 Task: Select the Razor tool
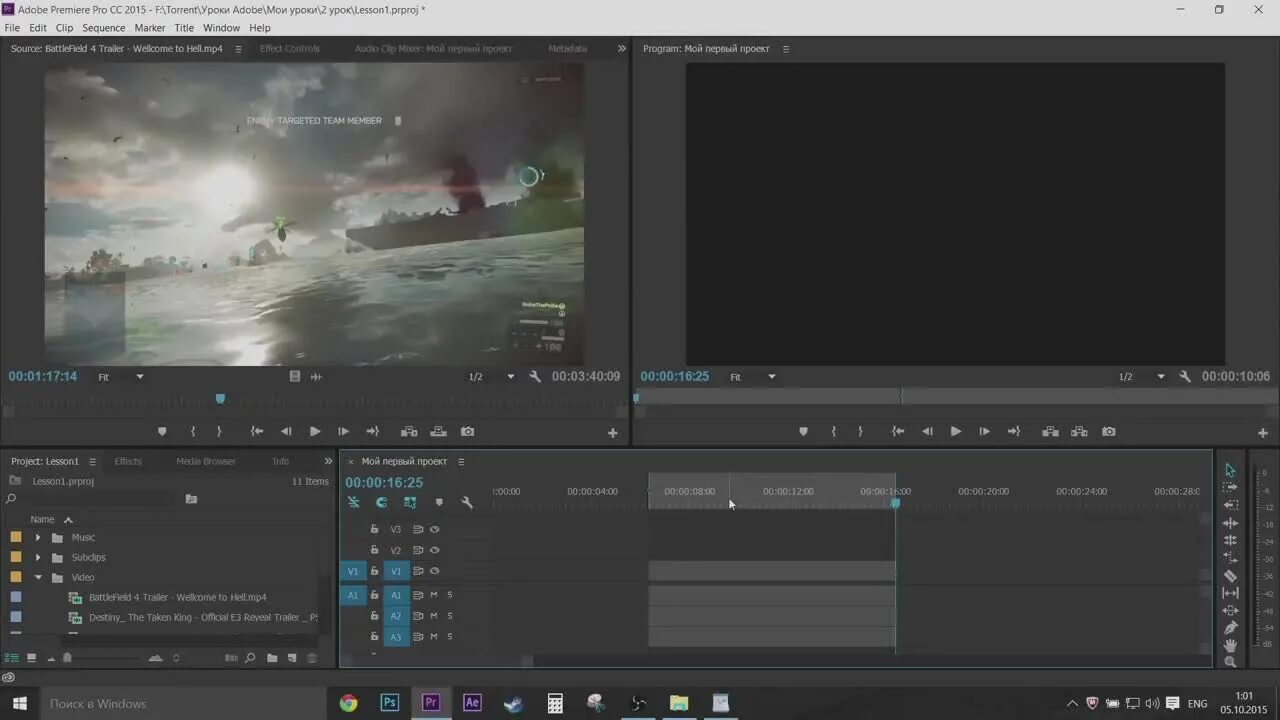click(1230, 576)
